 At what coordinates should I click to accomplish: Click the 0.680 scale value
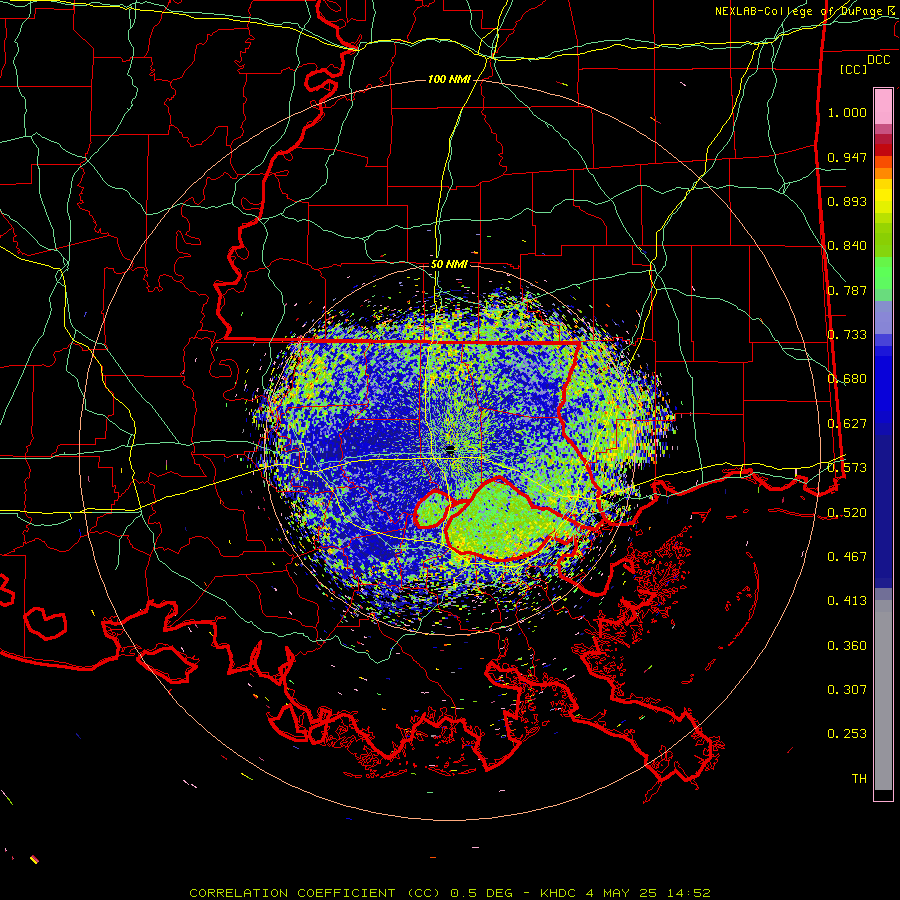pyautogui.click(x=847, y=379)
